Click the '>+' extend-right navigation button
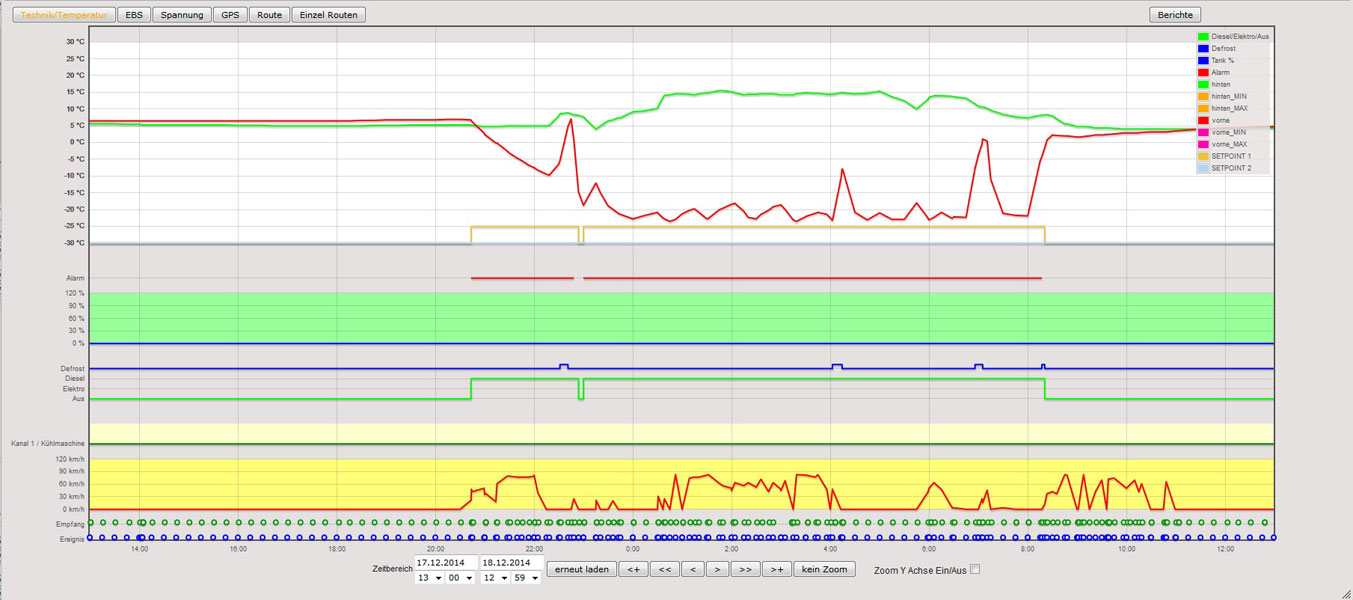Viewport: 1353px width, 600px height. click(775, 569)
